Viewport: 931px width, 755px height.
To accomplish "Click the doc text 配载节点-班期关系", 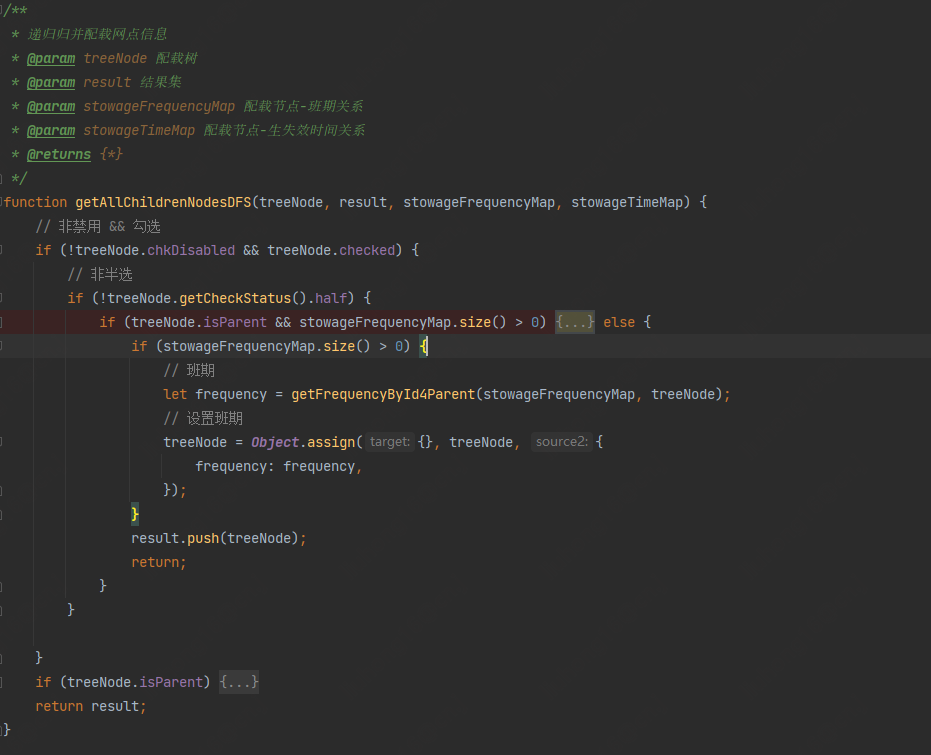I will 303,106.
